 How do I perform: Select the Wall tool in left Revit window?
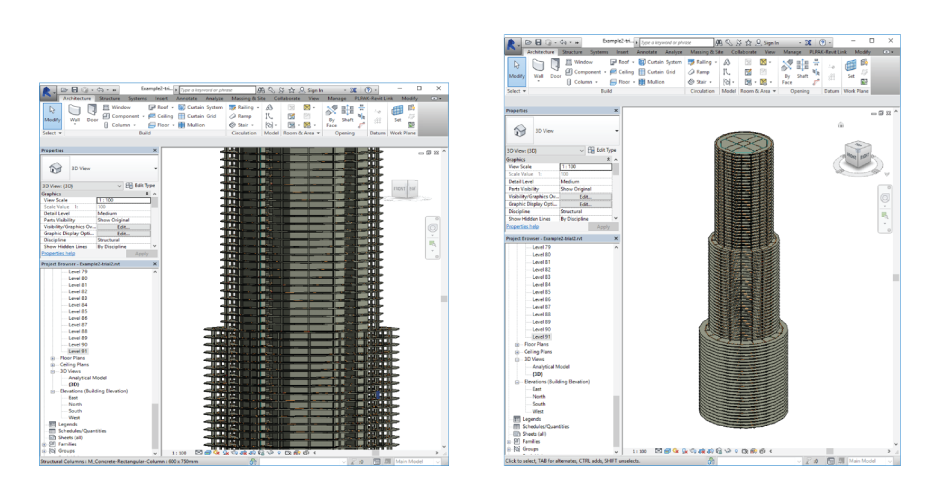tap(74, 113)
